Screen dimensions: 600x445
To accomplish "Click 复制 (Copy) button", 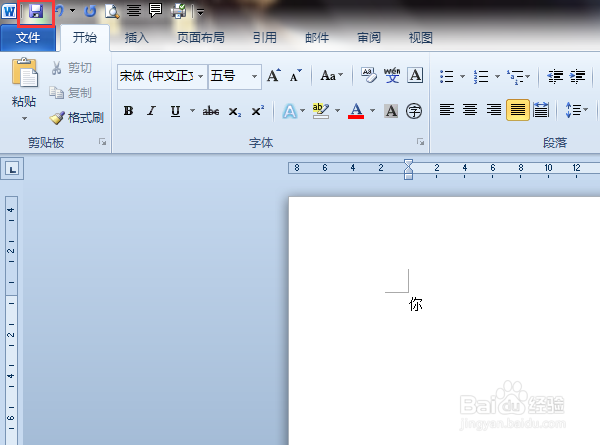I will [71, 93].
